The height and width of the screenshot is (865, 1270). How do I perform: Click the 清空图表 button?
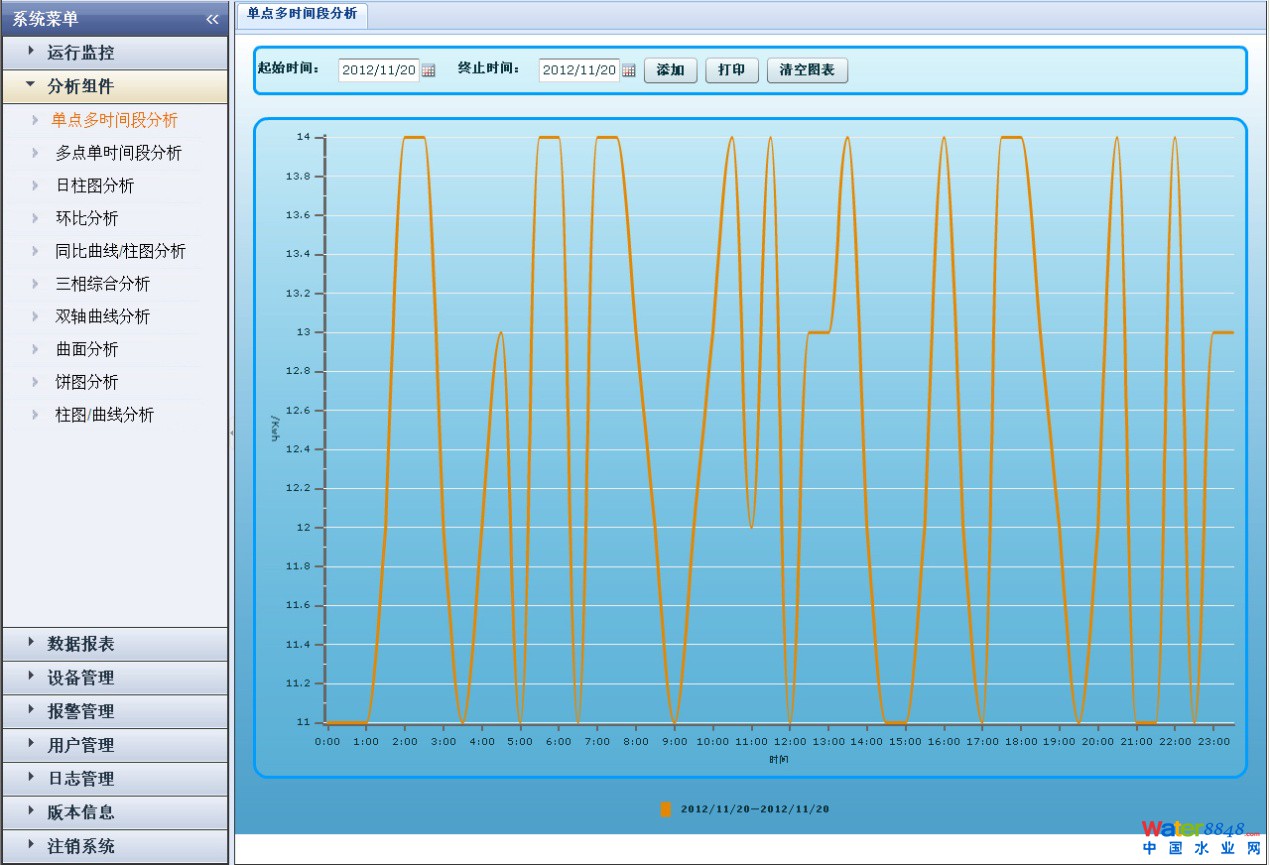(x=807, y=71)
